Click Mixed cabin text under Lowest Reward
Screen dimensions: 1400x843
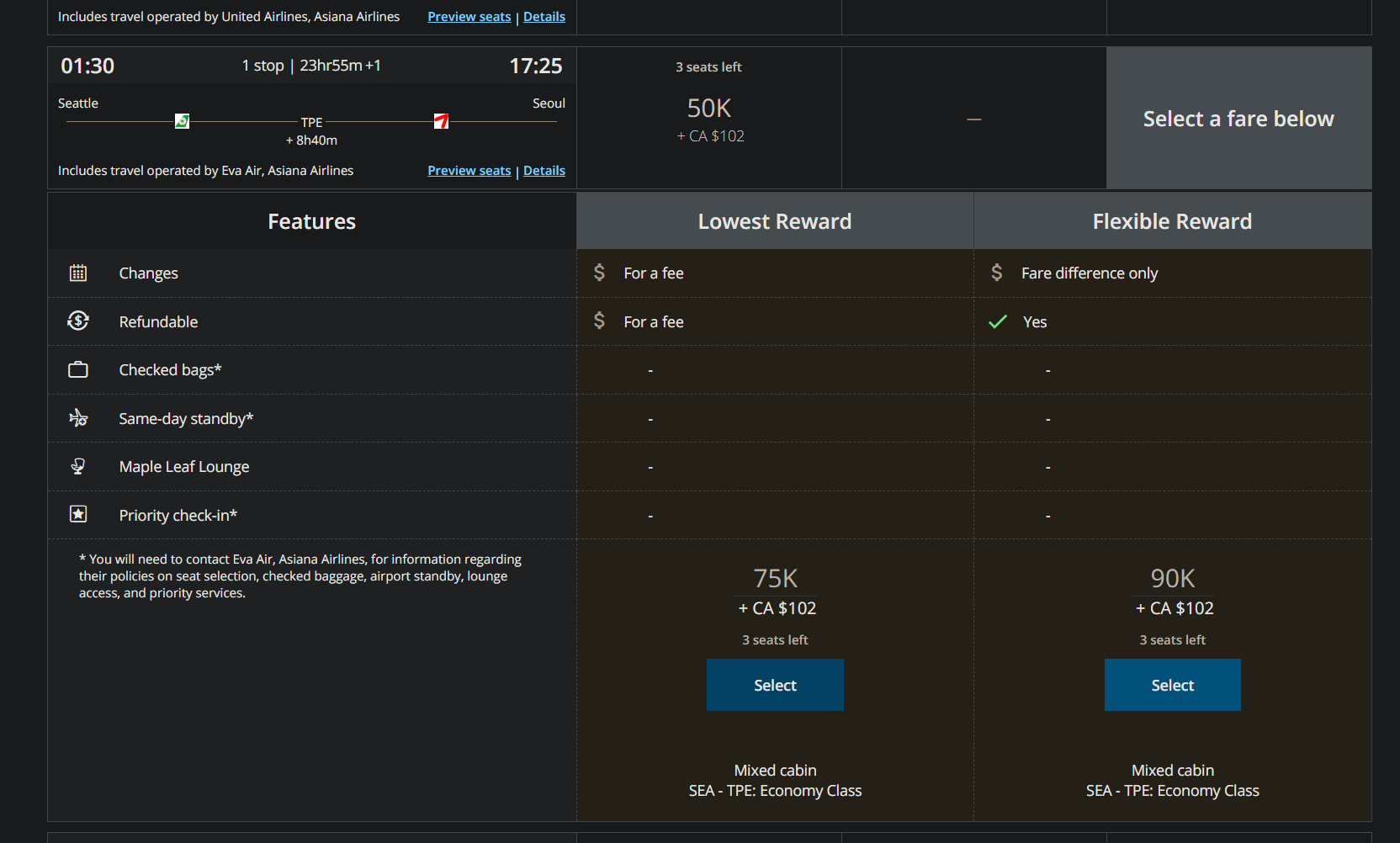[x=775, y=770]
